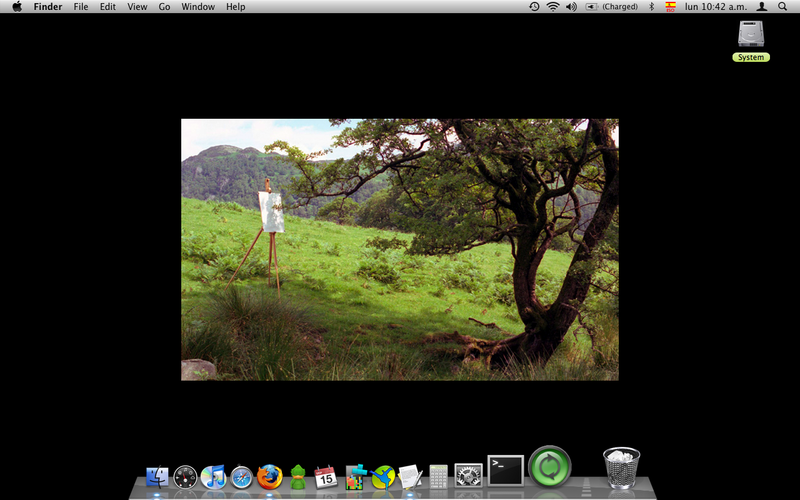Show the clock menu lun 10:42 a.m.
This screenshot has width=800, height=500.
[x=716, y=7]
